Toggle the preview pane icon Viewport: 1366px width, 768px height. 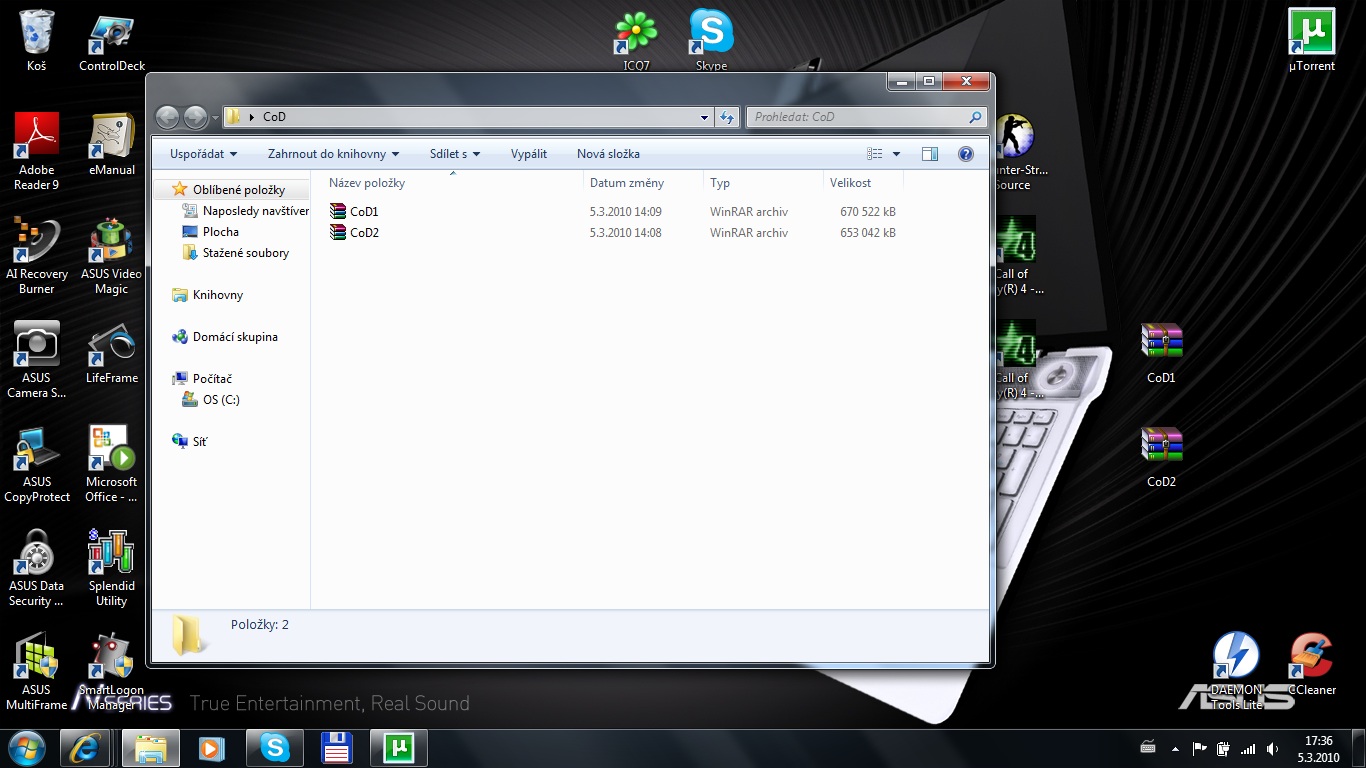click(x=929, y=154)
